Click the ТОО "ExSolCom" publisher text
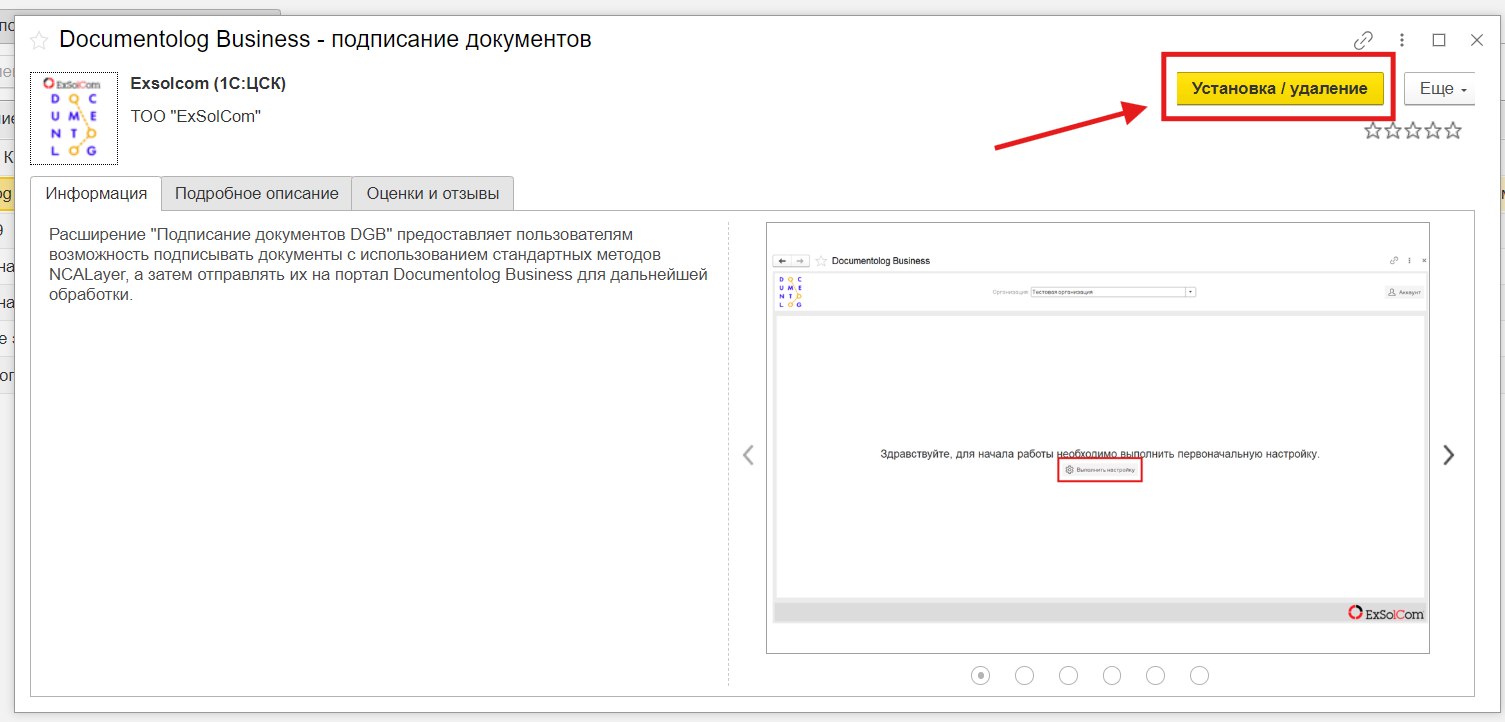Image resolution: width=1505 pixels, height=722 pixels. coord(196,117)
